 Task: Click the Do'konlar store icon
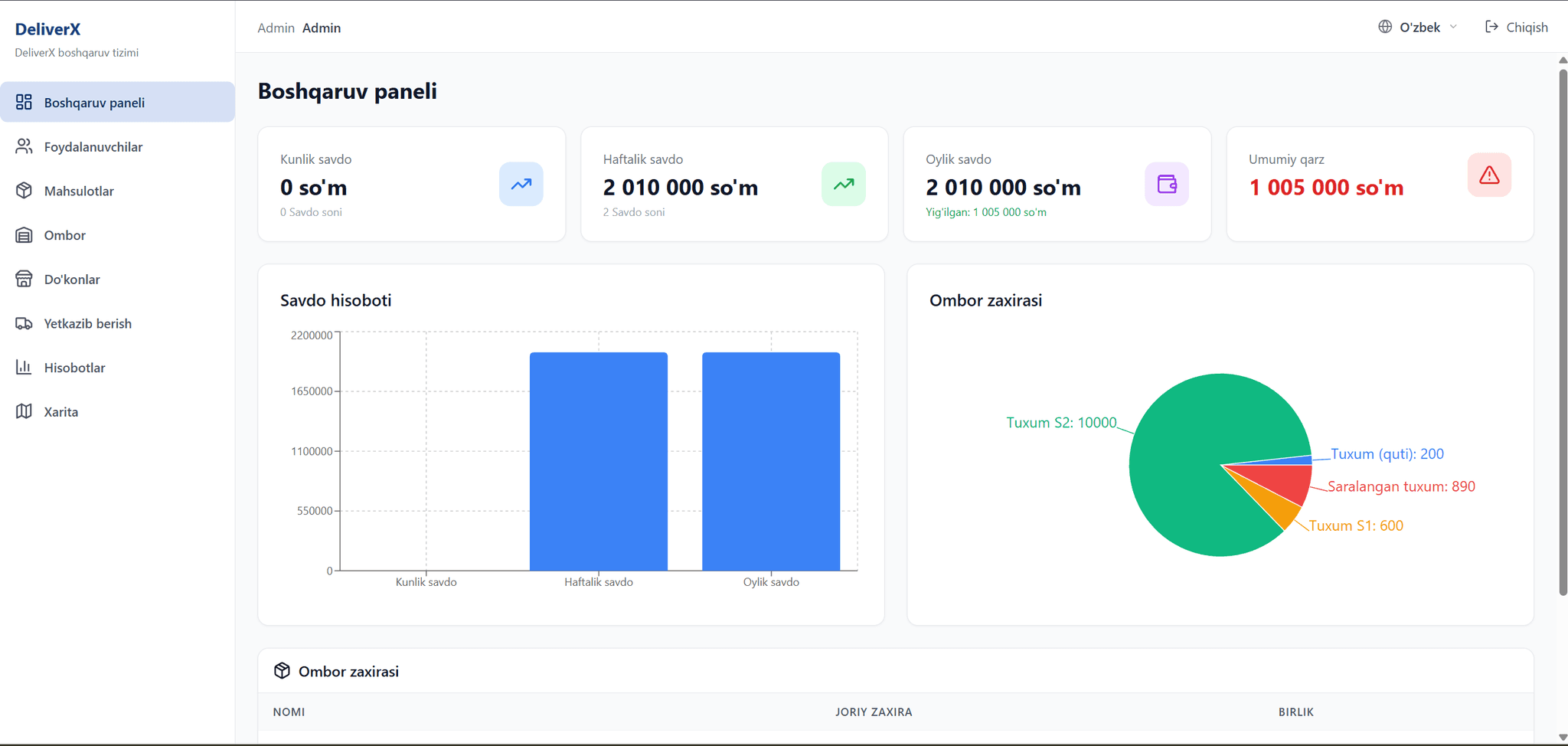pos(24,280)
